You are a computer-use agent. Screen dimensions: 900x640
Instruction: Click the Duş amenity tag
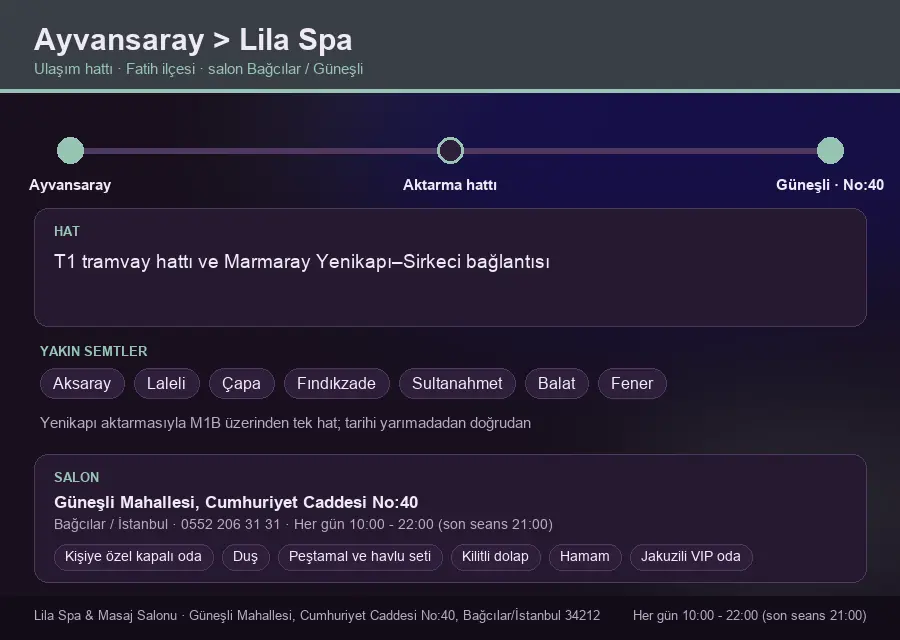click(x=246, y=557)
